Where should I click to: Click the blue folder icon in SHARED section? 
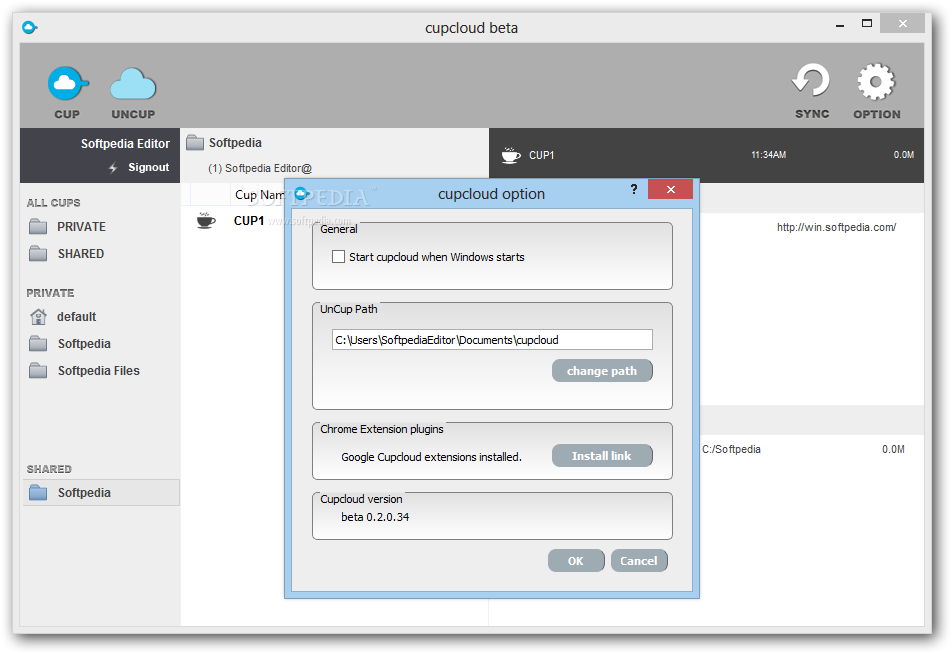click(x=38, y=492)
